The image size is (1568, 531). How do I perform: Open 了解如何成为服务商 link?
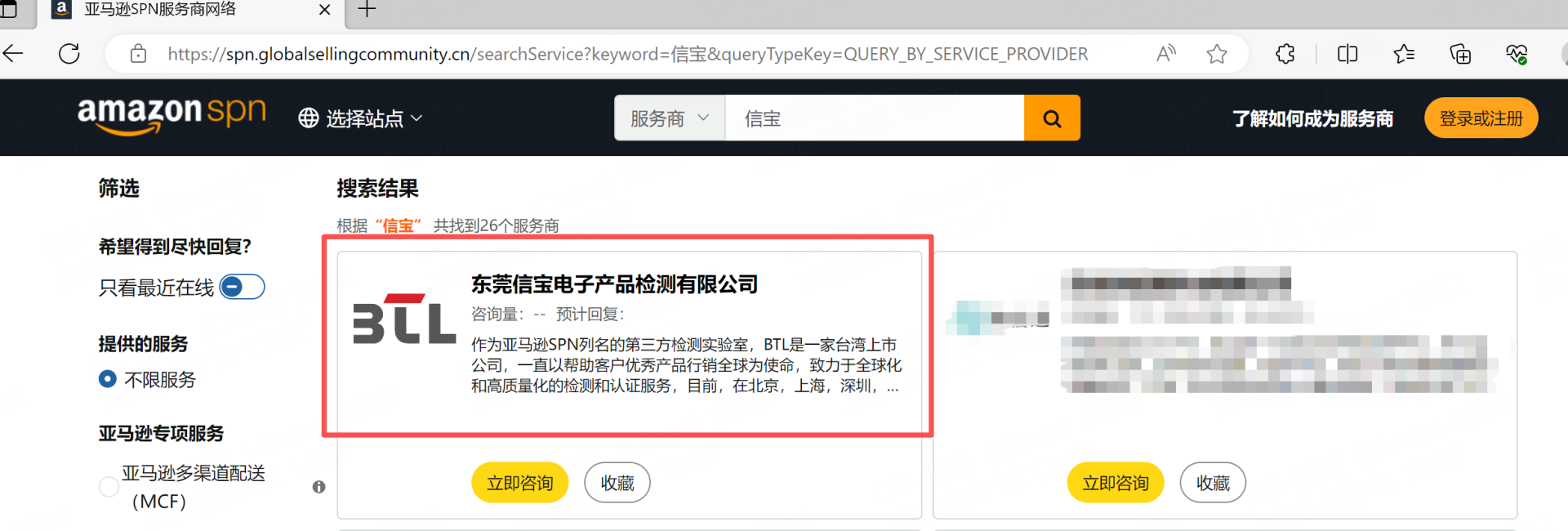(x=1312, y=118)
